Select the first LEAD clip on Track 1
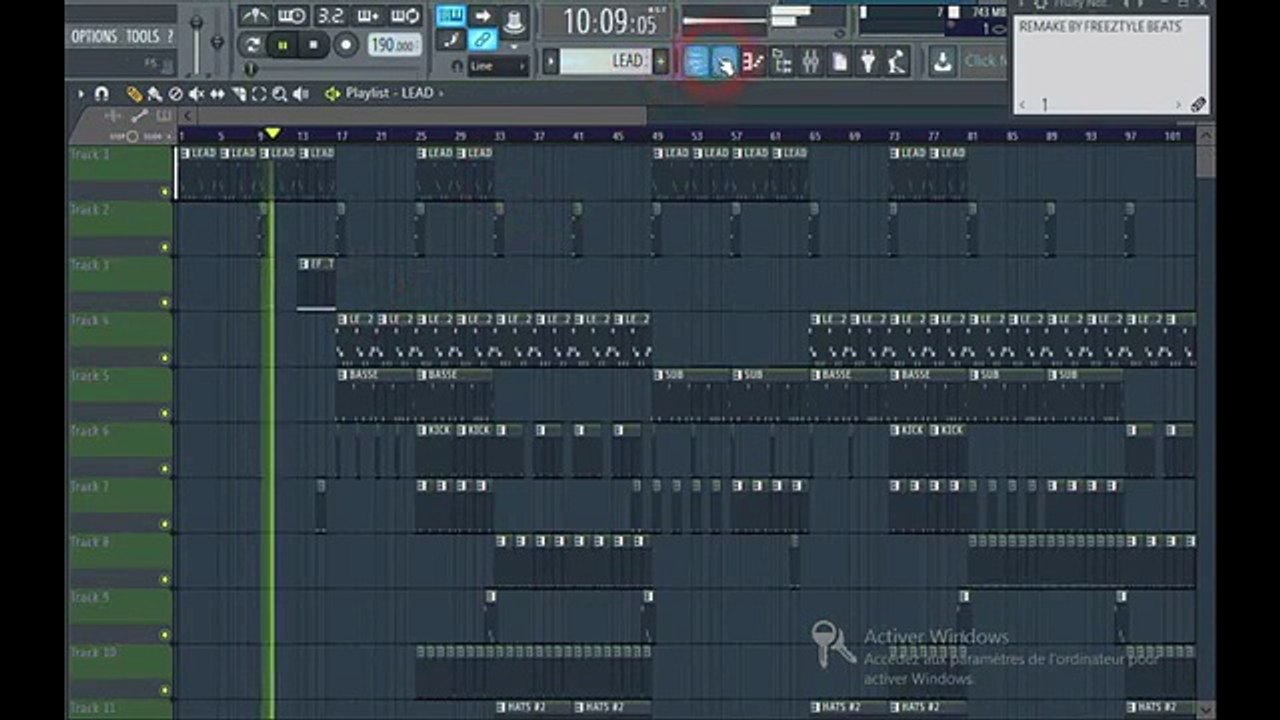 pyautogui.click(x=198, y=173)
